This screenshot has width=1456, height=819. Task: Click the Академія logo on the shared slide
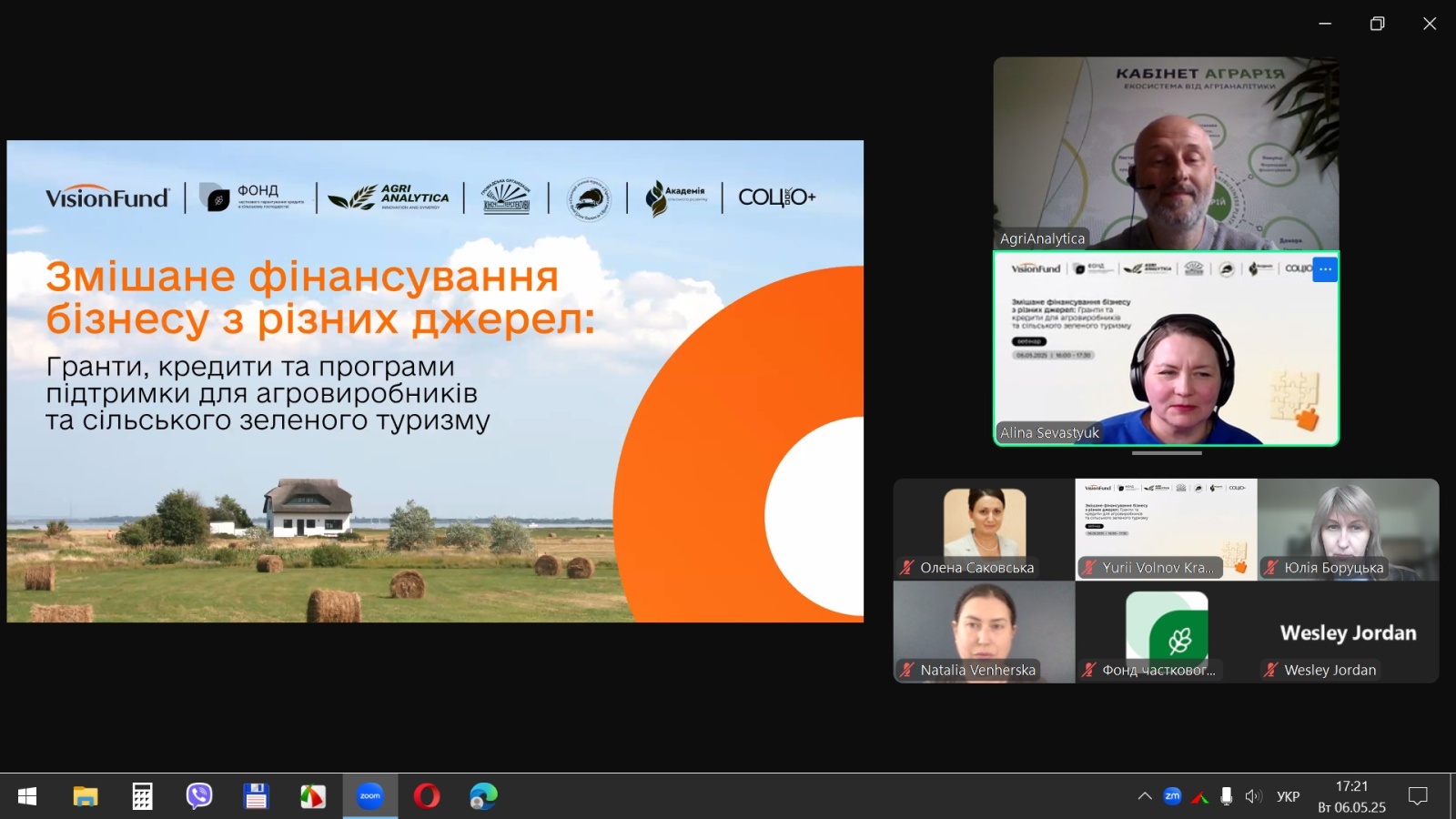point(675,197)
